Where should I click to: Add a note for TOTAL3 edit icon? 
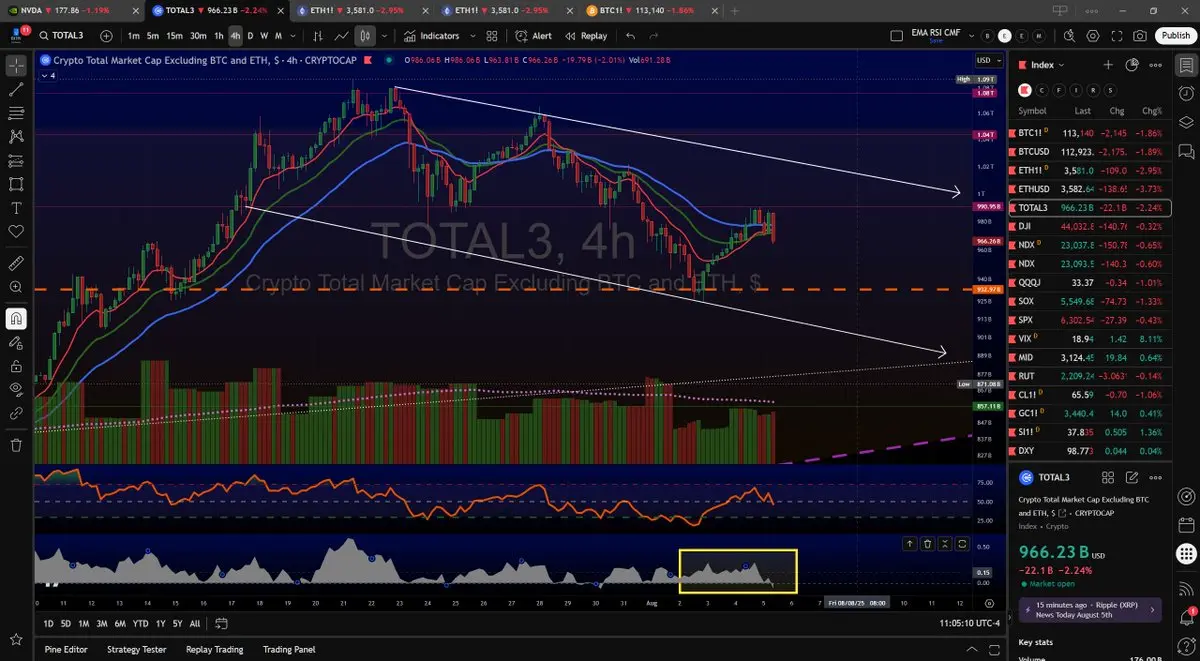coord(1132,478)
